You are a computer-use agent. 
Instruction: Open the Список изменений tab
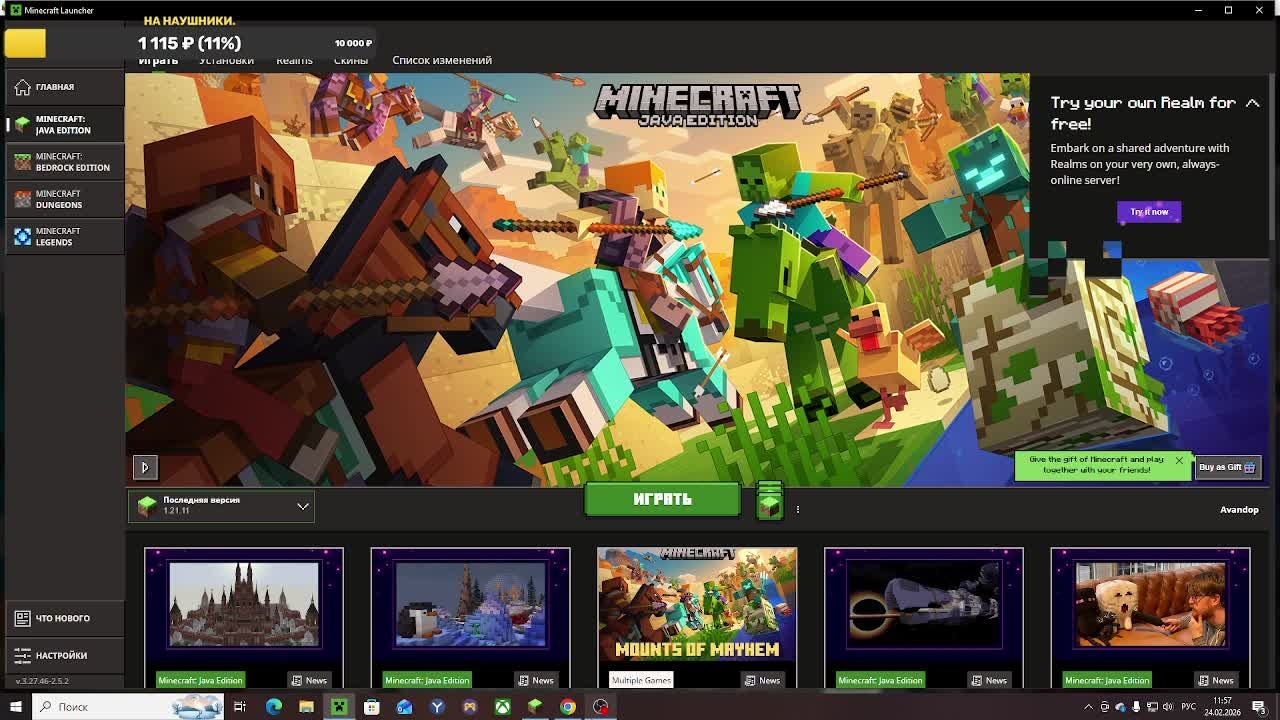tap(442, 60)
